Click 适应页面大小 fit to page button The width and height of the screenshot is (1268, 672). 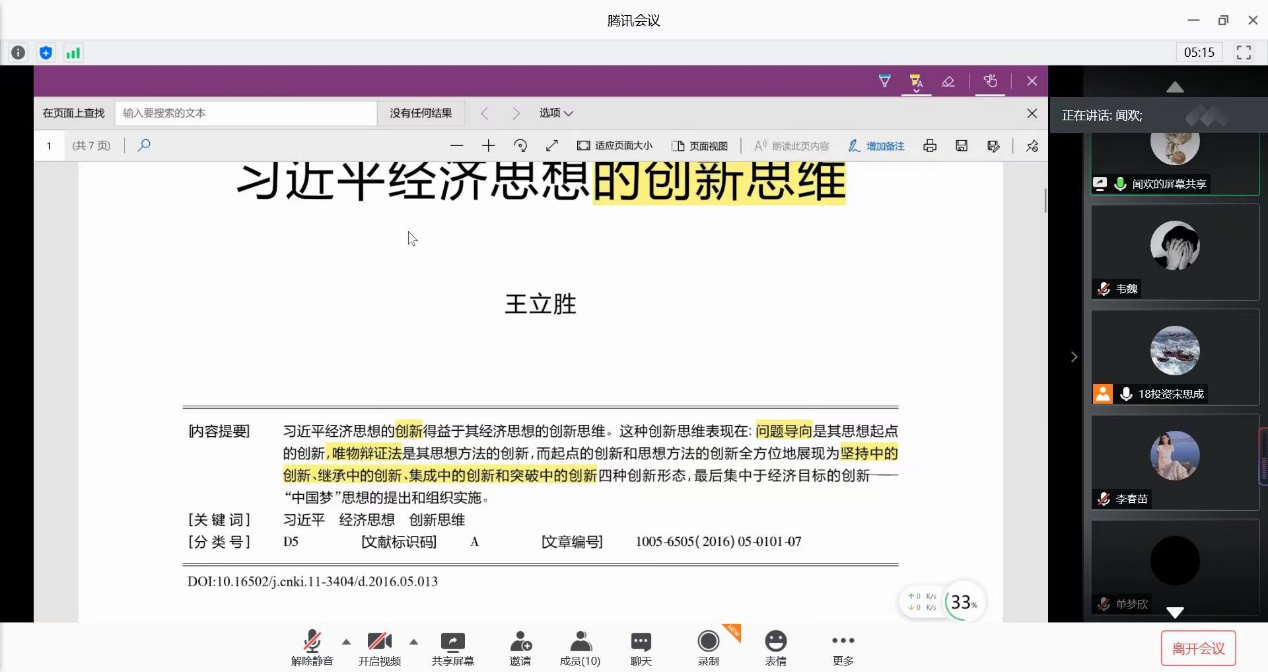click(x=614, y=146)
